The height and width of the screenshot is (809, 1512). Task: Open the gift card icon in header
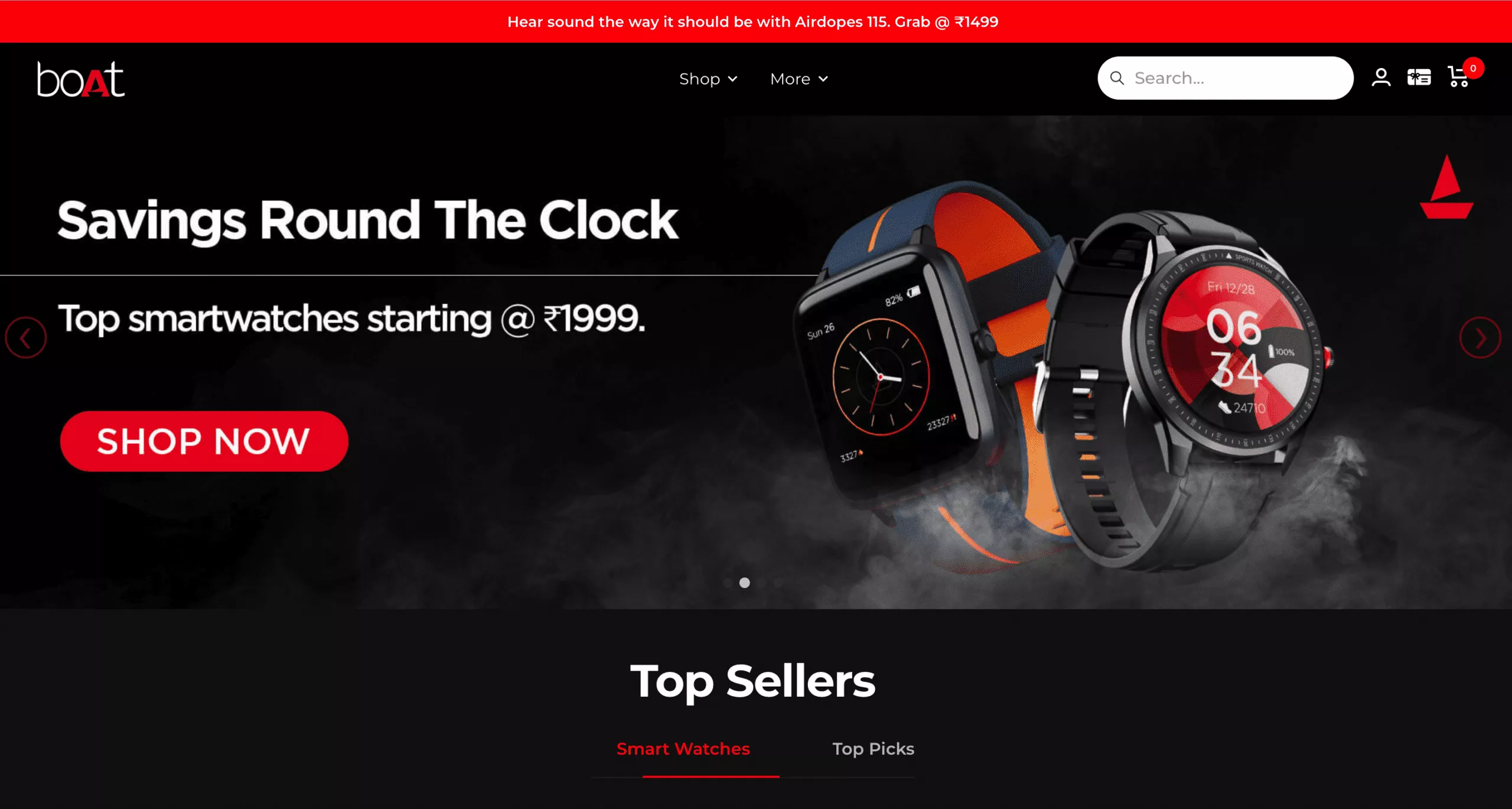1419,77
